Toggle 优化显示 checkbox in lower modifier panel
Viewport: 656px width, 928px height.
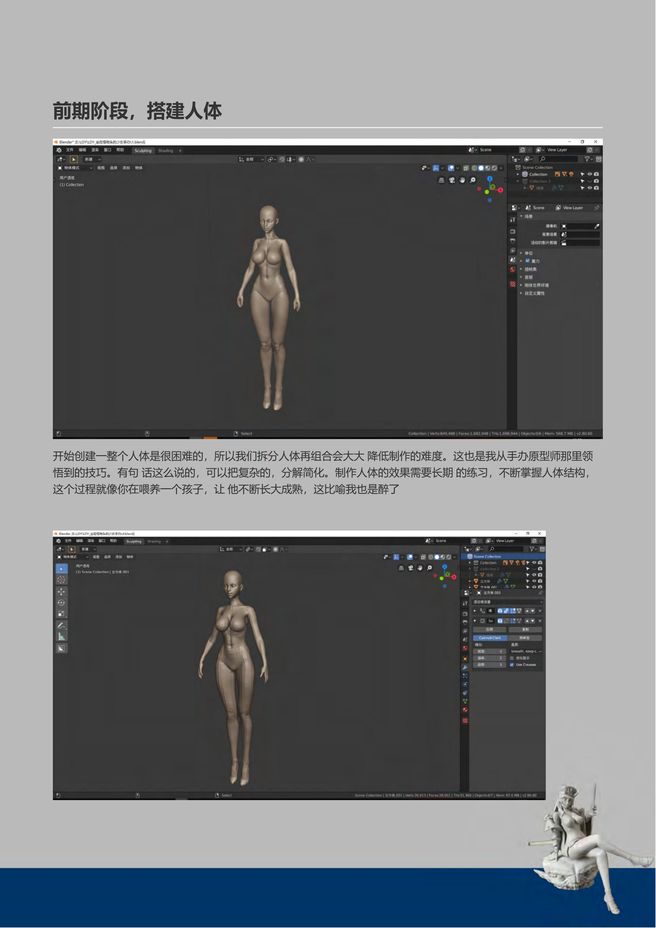click(512, 658)
